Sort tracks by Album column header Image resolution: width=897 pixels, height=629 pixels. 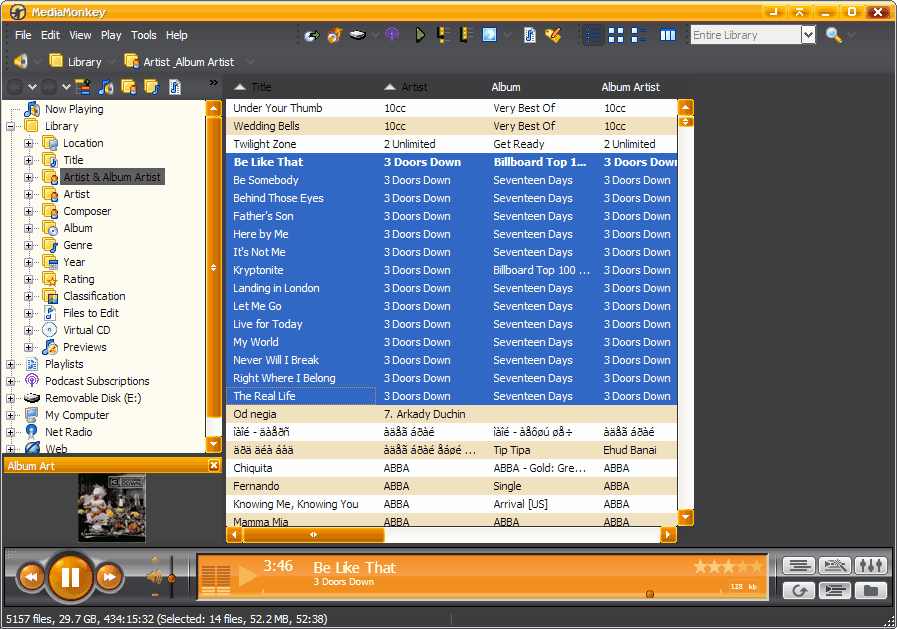tap(506, 87)
